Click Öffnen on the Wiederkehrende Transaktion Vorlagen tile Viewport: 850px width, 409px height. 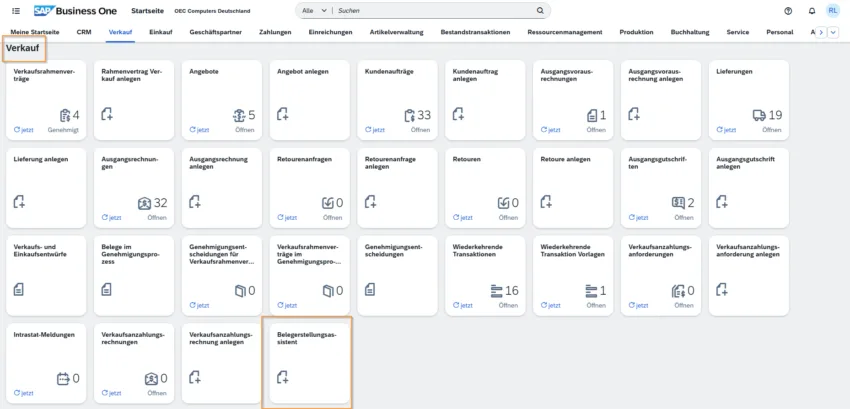click(596, 305)
